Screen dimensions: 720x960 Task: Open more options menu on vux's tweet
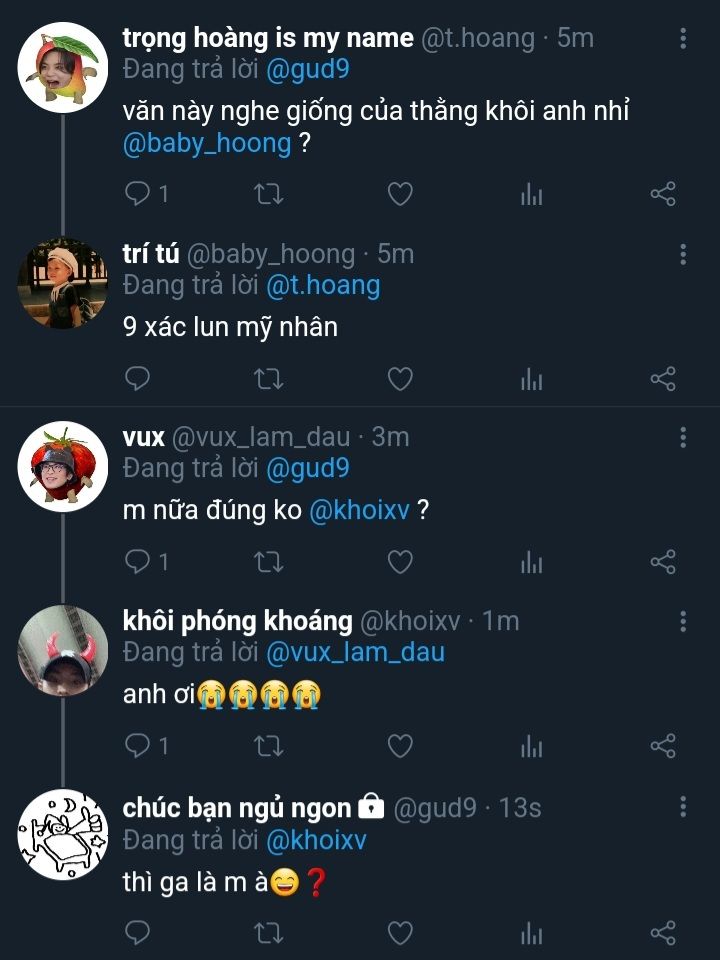[683, 437]
